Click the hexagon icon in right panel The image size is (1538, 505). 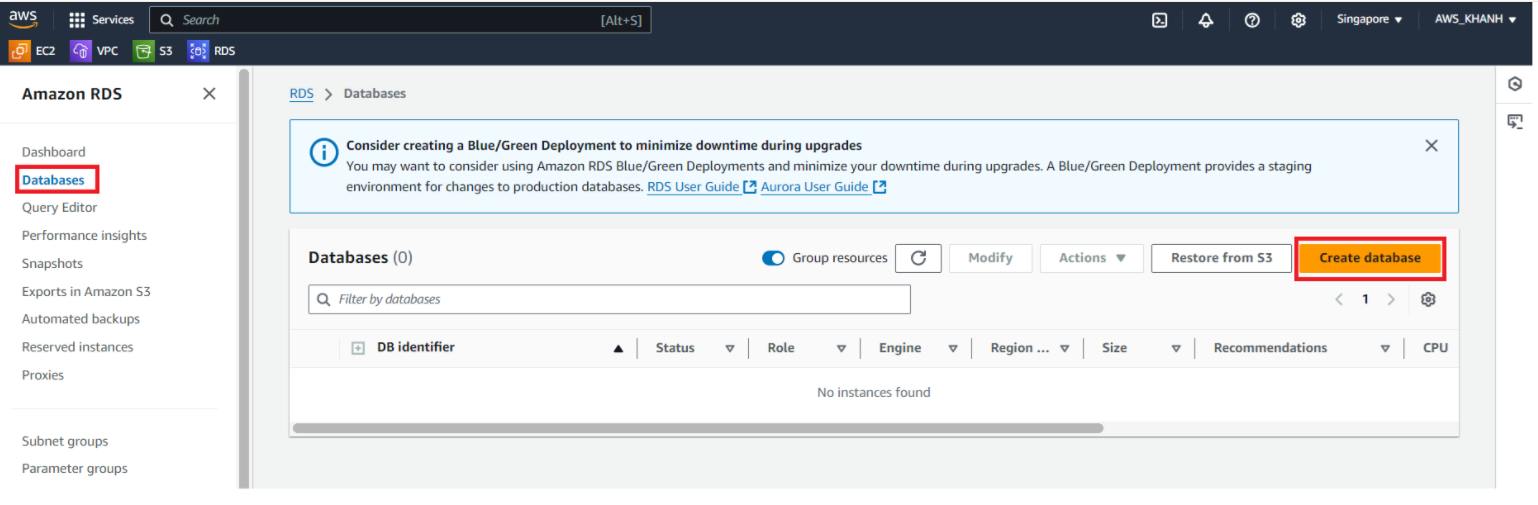pyautogui.click(x=1515, y=84)
